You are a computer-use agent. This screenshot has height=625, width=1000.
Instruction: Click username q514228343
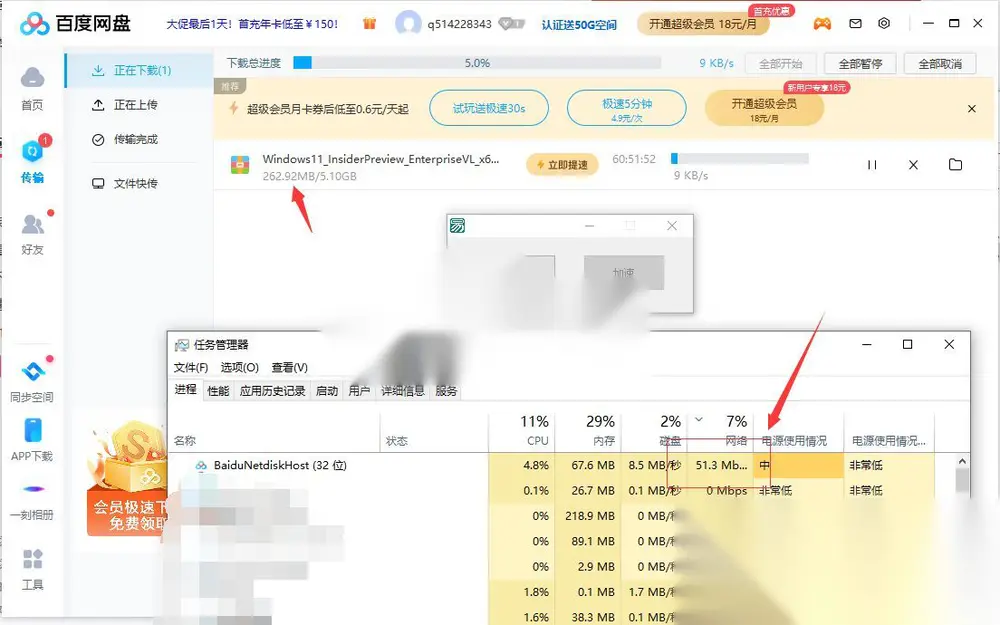(x=459, y=24)
